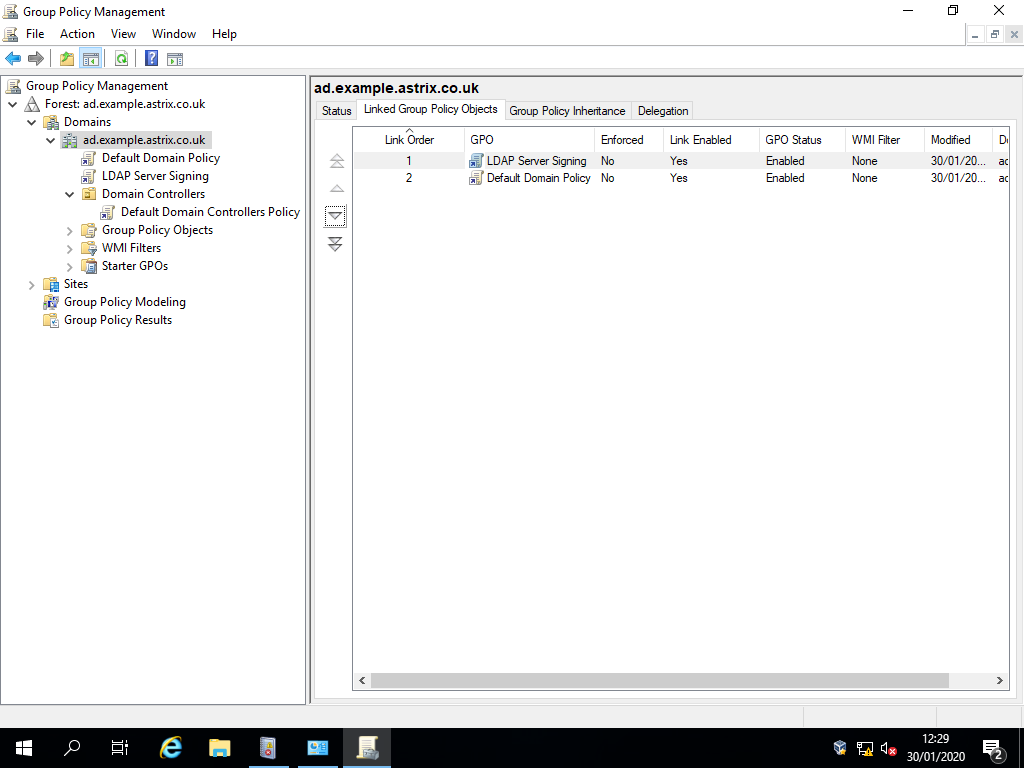This screenshot has width=1024, height=768.
Task: Expand the Sites node
Action: click(x=31, y=283)
